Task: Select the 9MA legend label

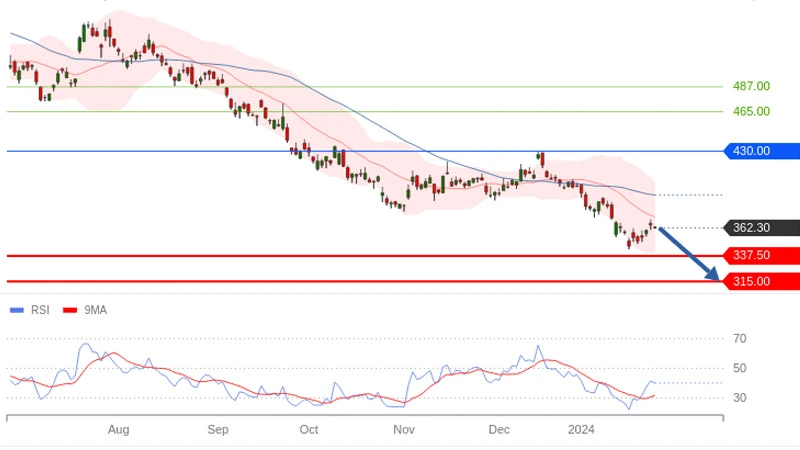Action: click(95, 310)
